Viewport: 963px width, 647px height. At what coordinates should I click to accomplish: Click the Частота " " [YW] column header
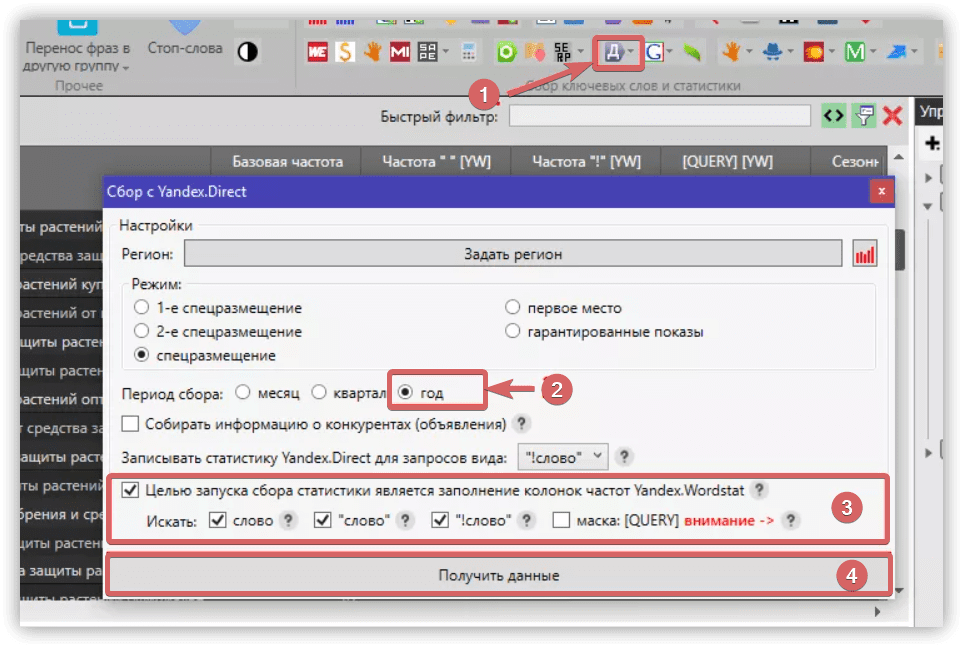point(436,162)
